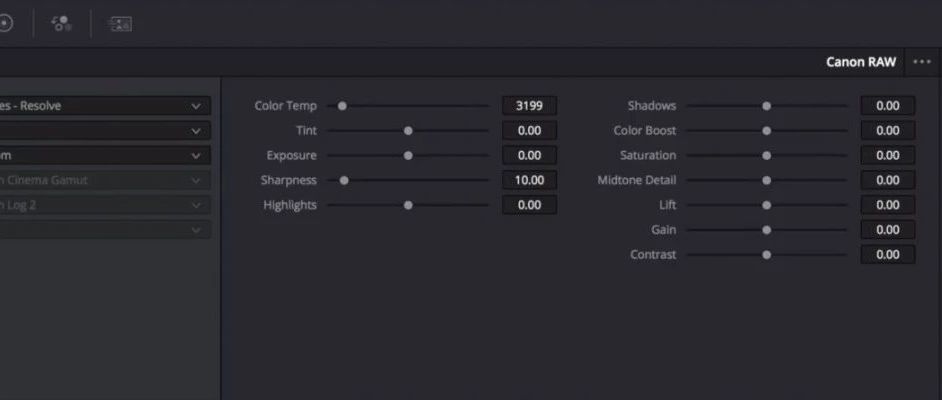Select the Contrast value field
942x400 pixels.
click(x=887, y=255)
